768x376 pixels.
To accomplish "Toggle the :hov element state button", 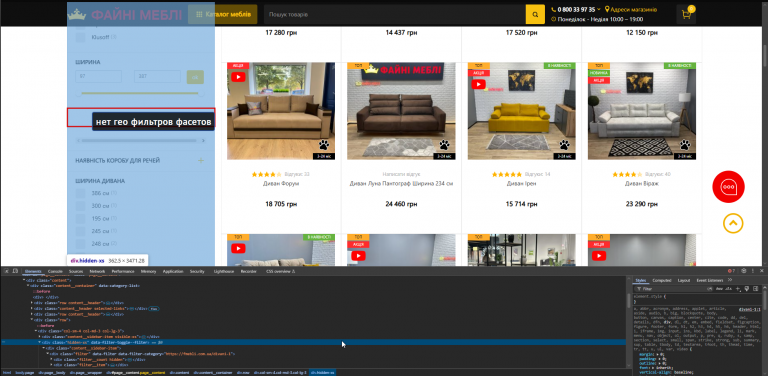I will pyautogui.click(x=720, y=289).
